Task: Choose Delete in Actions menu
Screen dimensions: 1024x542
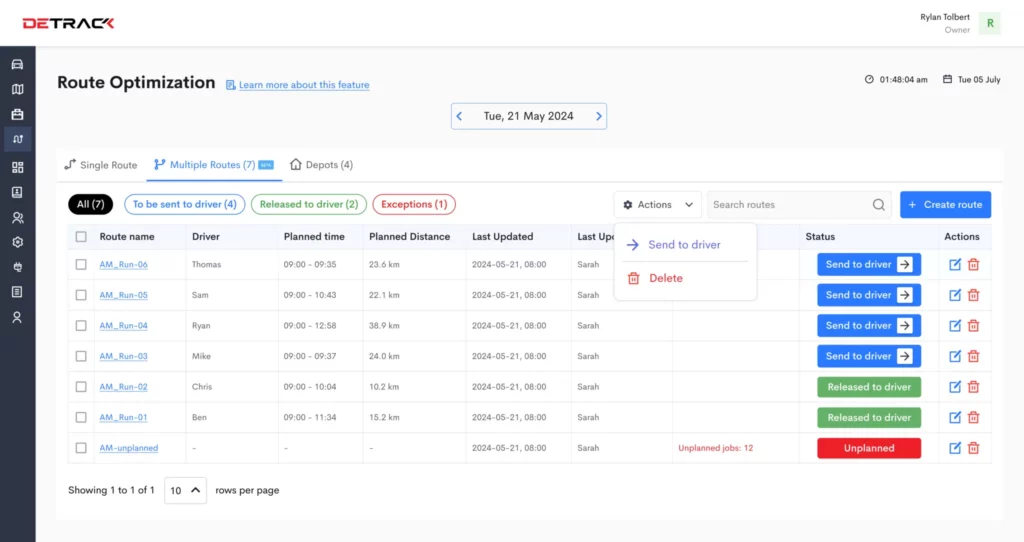Action: coord(684,278)
